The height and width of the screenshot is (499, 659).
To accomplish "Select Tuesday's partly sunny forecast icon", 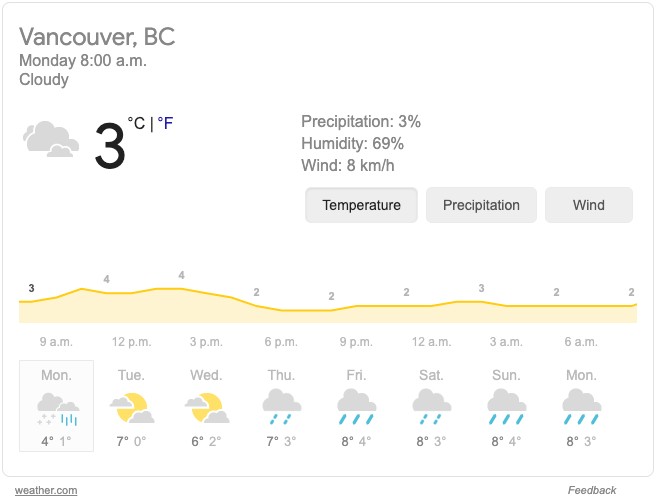I will tap(132, 408).
